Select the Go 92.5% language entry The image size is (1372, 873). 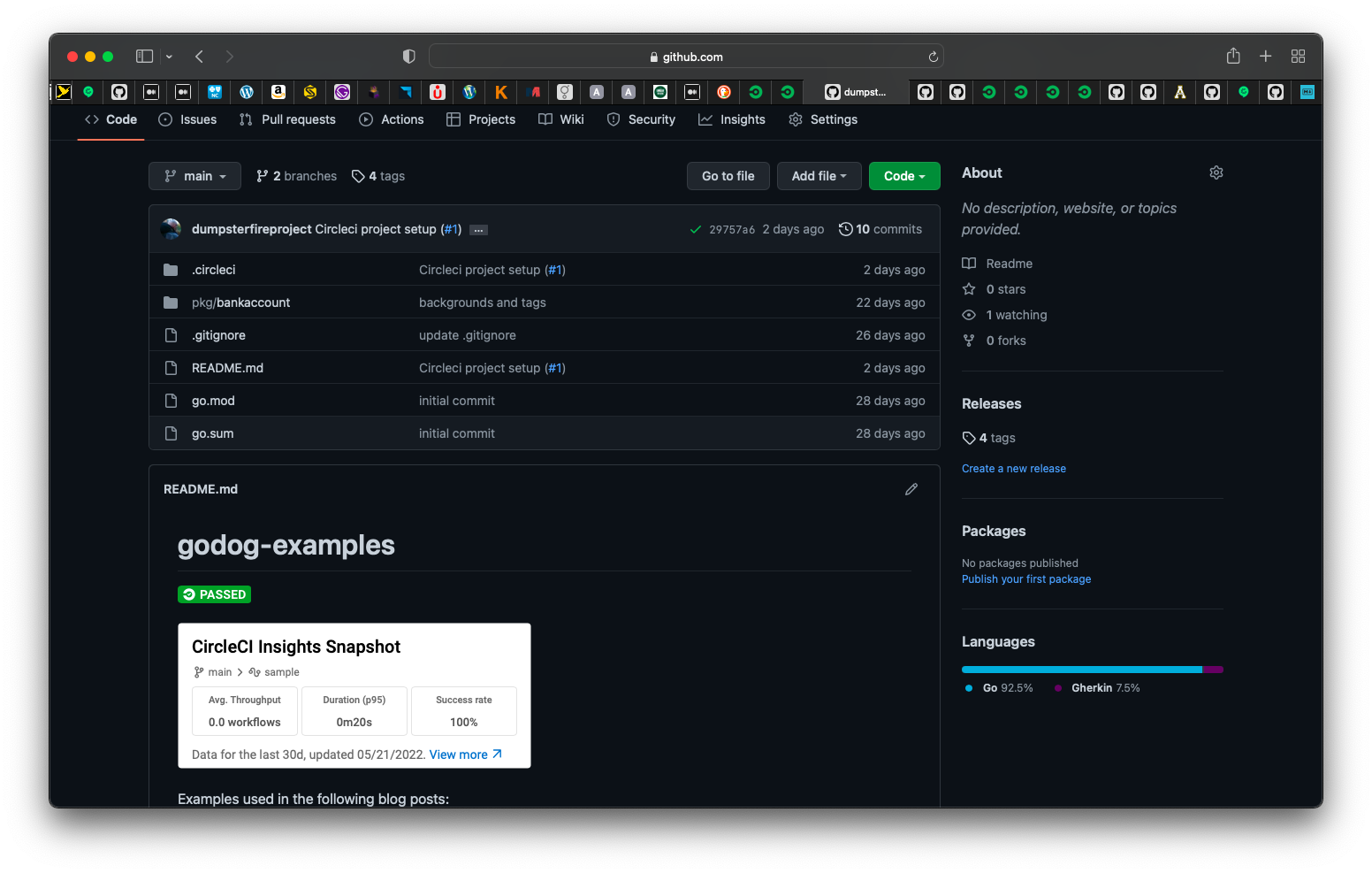[999, 688]
